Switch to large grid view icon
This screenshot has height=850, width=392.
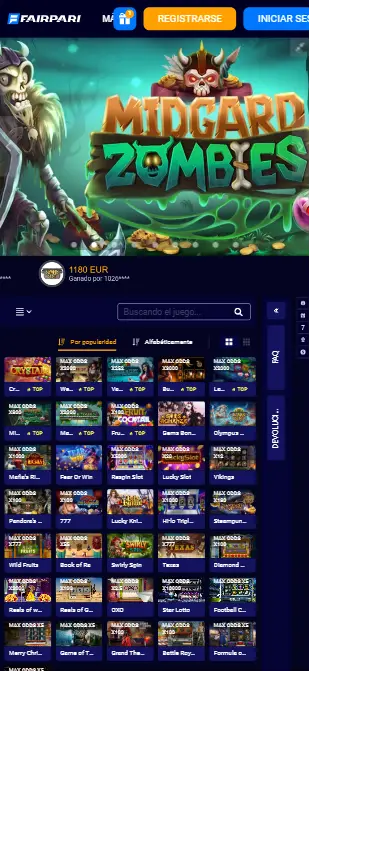click(x=229, y=342)
